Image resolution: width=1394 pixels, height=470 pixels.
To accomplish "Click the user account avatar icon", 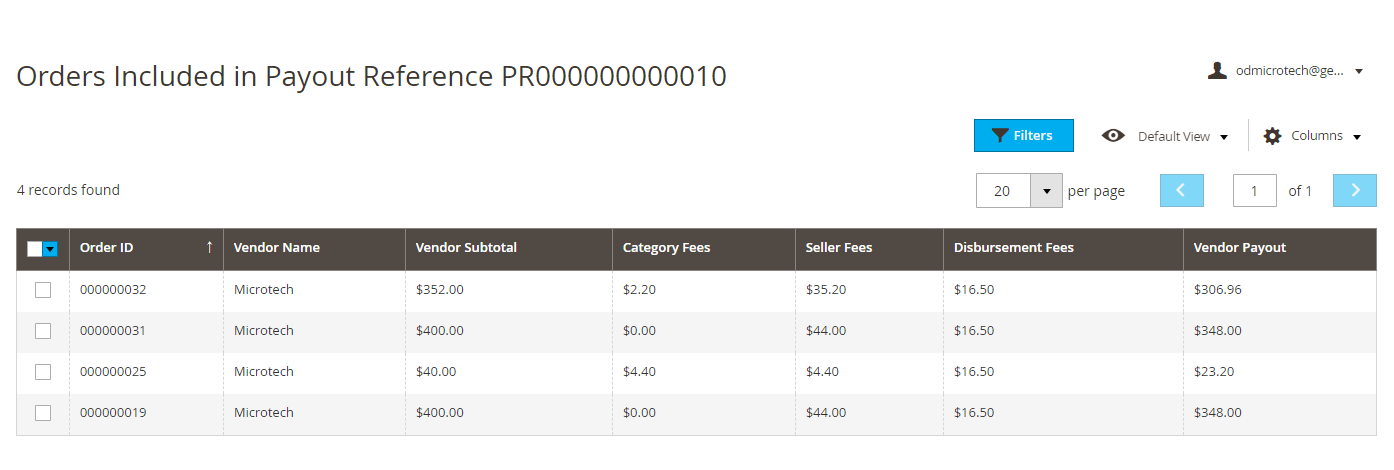I will 1217,70.
